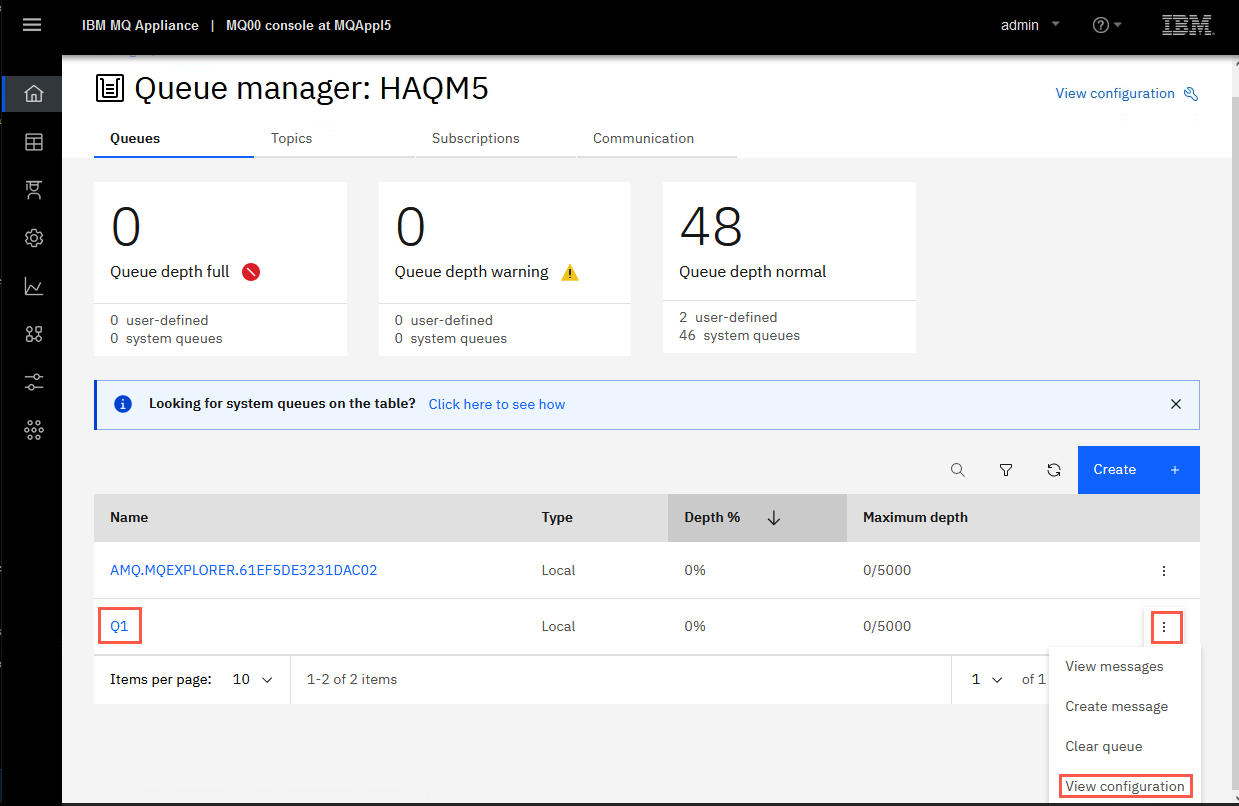1239x806 pixels.
Task: Click overflow menu button for Q1 row
Action: [1163, 627]
